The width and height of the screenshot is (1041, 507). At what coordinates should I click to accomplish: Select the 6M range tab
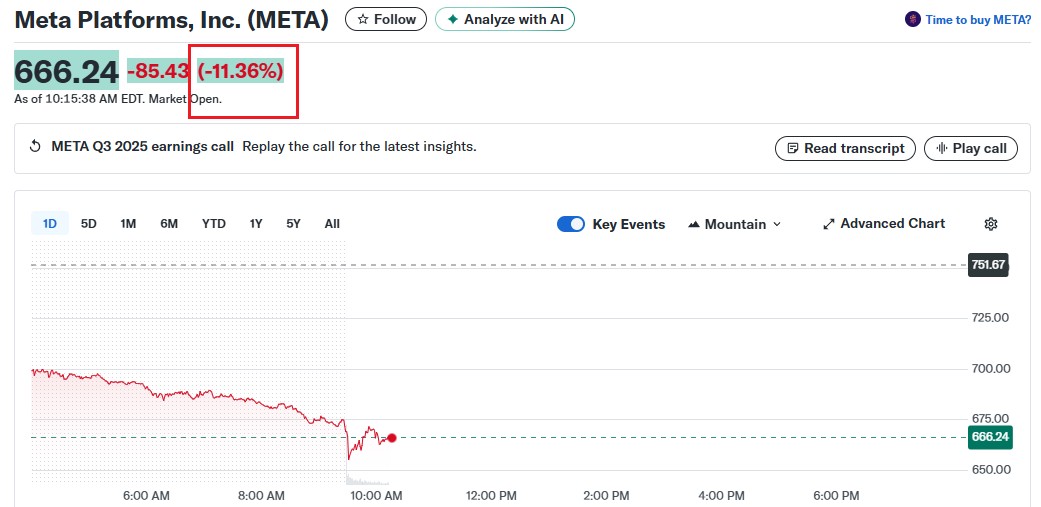(169, 224)
